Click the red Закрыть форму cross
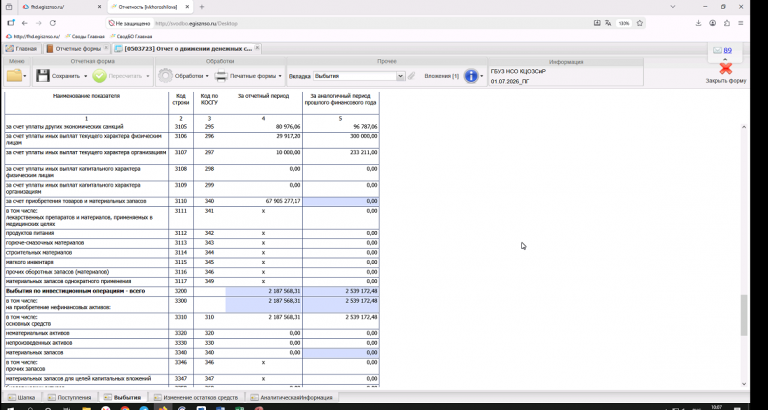Image resolution: width=768 pixels, height=410 pixels. click(x=725, y=69)
